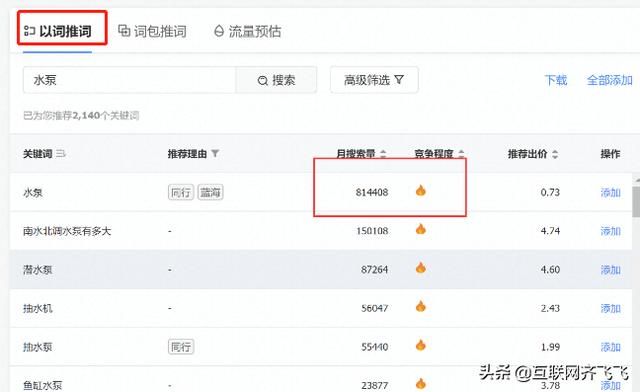Click the flame icon in the 鱼缸水泵 row

click(421, 383)
